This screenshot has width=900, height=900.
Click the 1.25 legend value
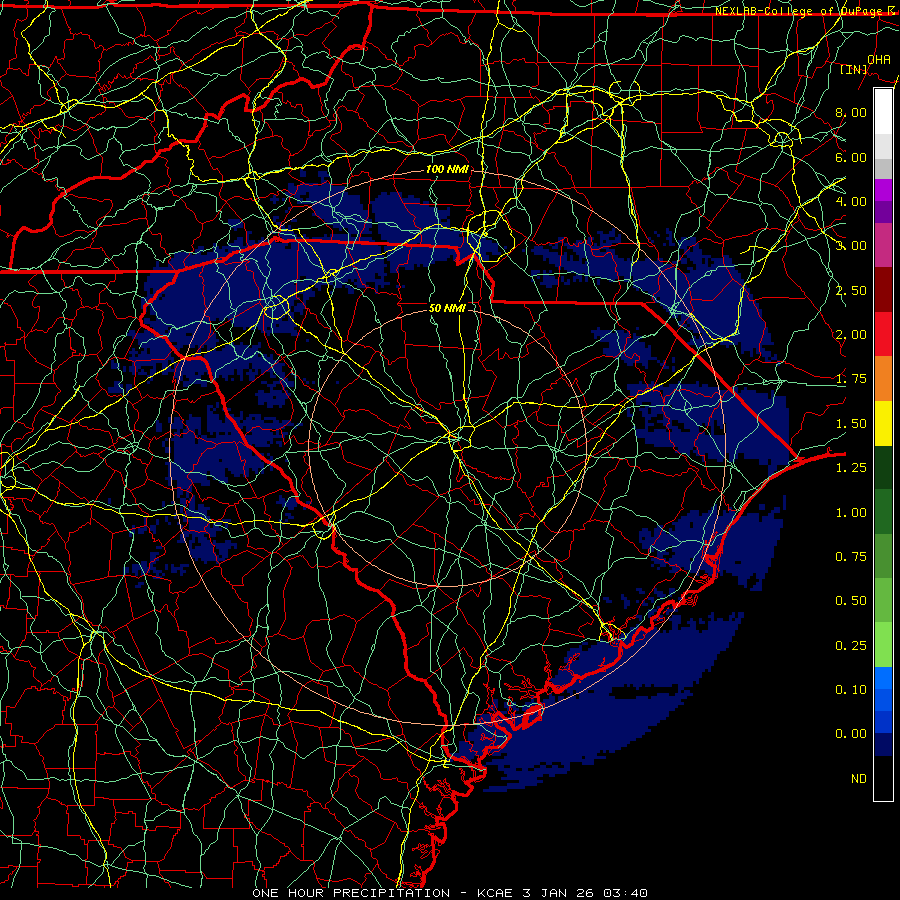(851, 468)
